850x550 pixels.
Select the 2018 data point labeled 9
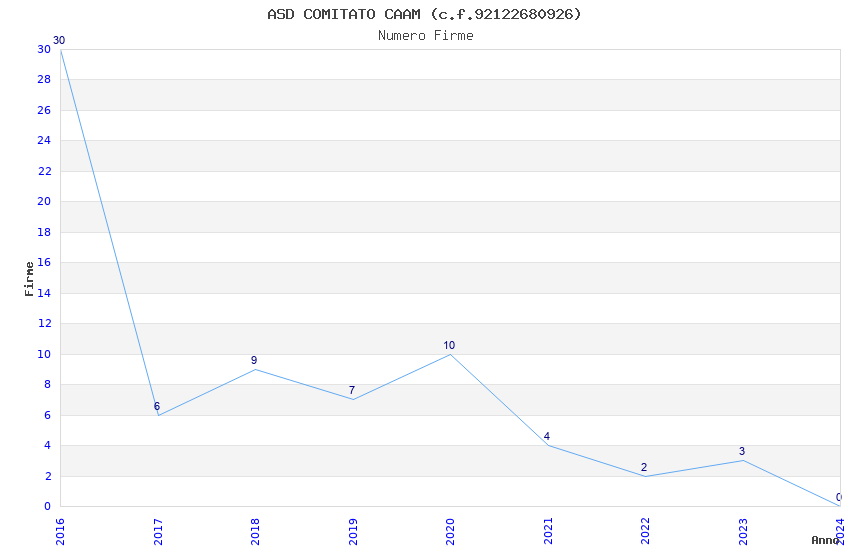pos(255,370)
